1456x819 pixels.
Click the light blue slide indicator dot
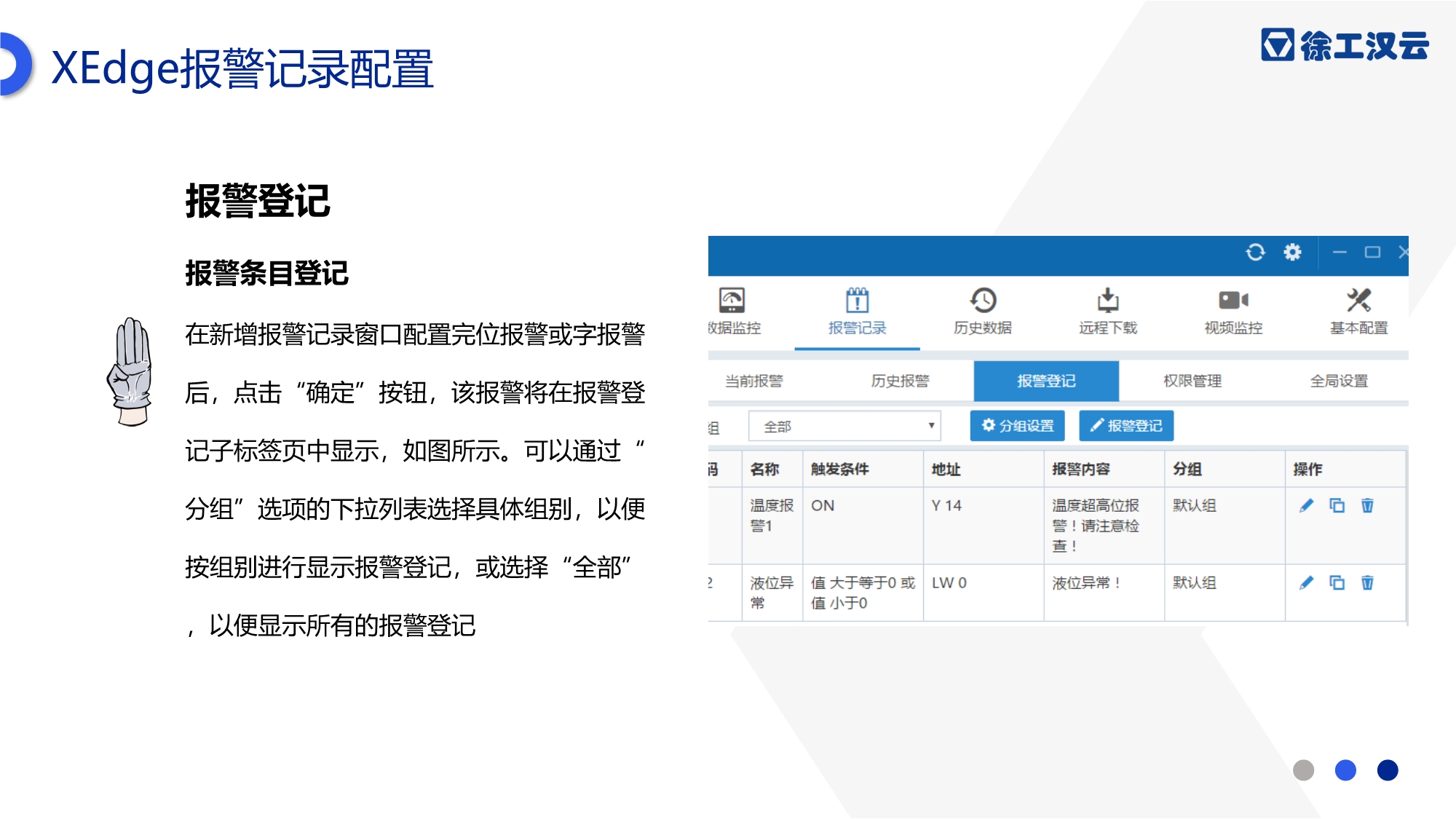click(x=1345, y=770)
